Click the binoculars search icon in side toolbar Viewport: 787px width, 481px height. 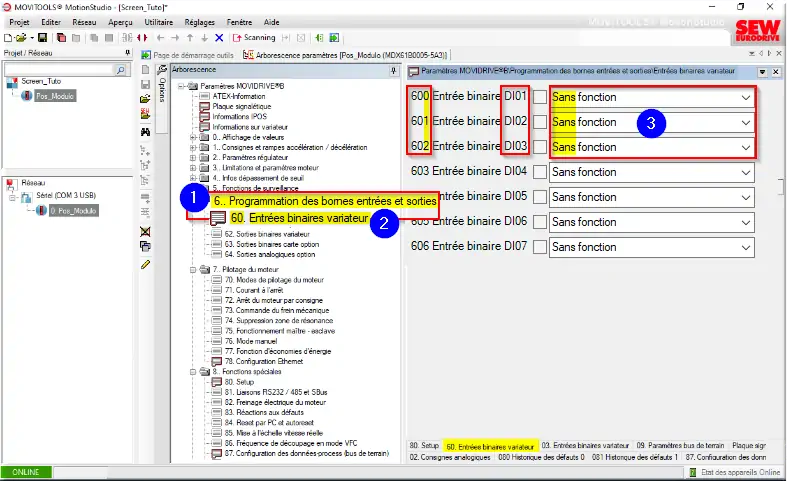pyautogui.click(x=146, y=132)
